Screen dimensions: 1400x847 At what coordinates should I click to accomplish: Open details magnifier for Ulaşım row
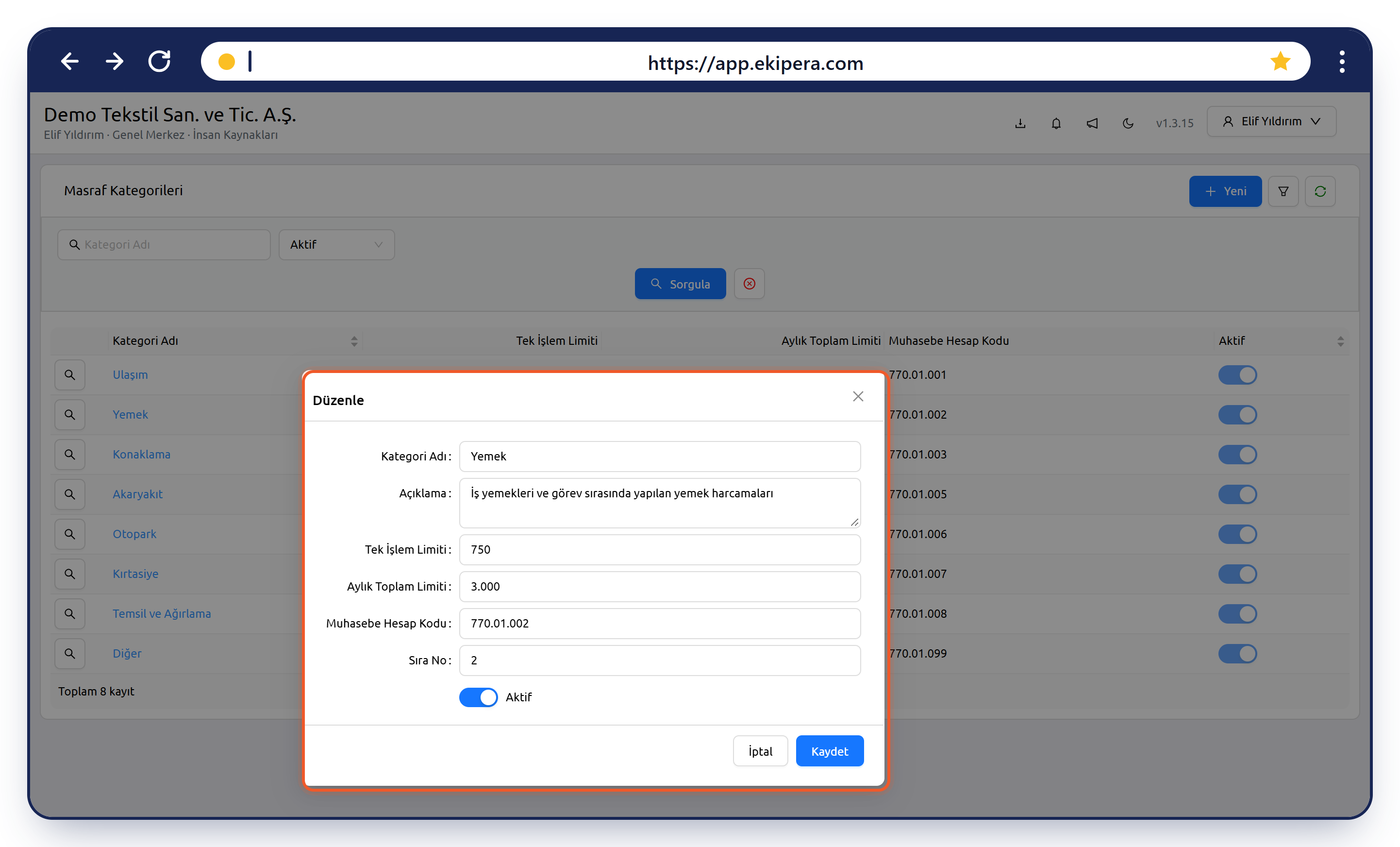pos(70,374)
